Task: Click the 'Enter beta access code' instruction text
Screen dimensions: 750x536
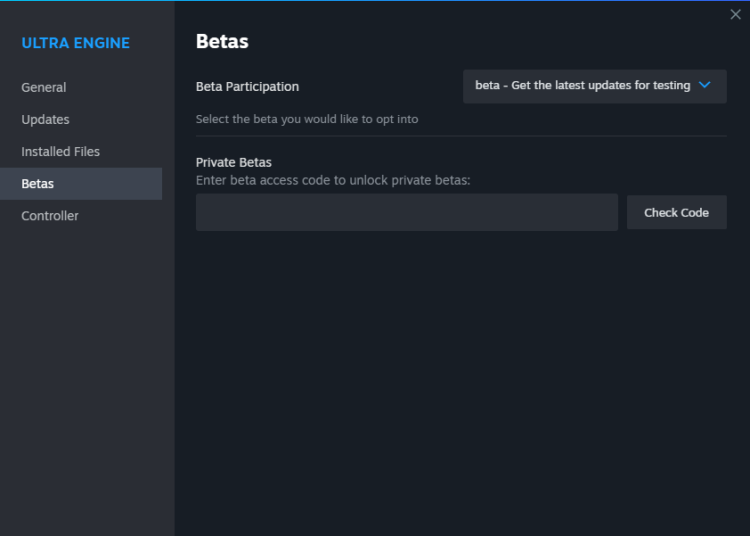Action: point(333,180)
